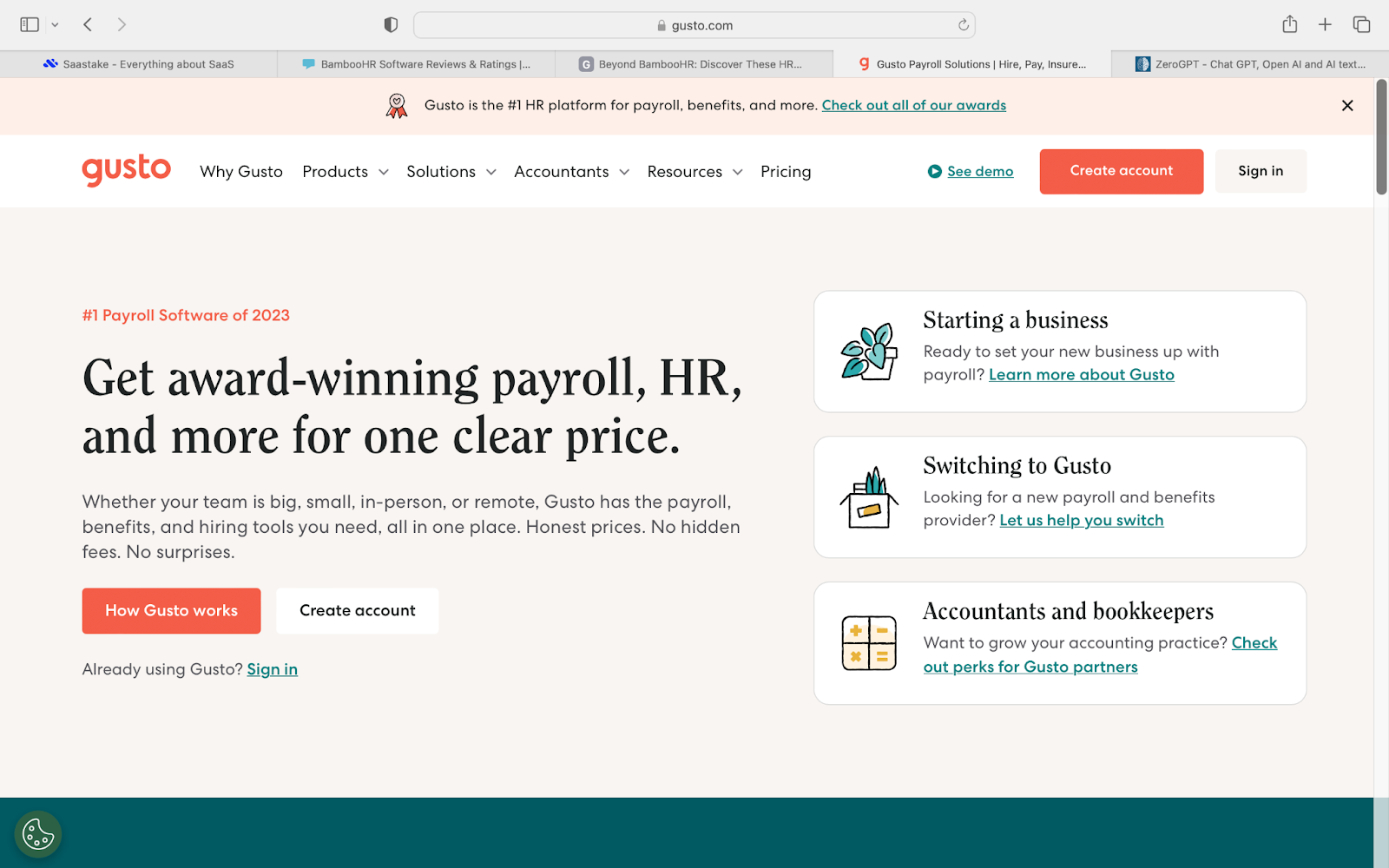Viewport: 1389px width, 868px height.
Task: Click the plant icon for Starting a business
Action: [x=869, y=352]
